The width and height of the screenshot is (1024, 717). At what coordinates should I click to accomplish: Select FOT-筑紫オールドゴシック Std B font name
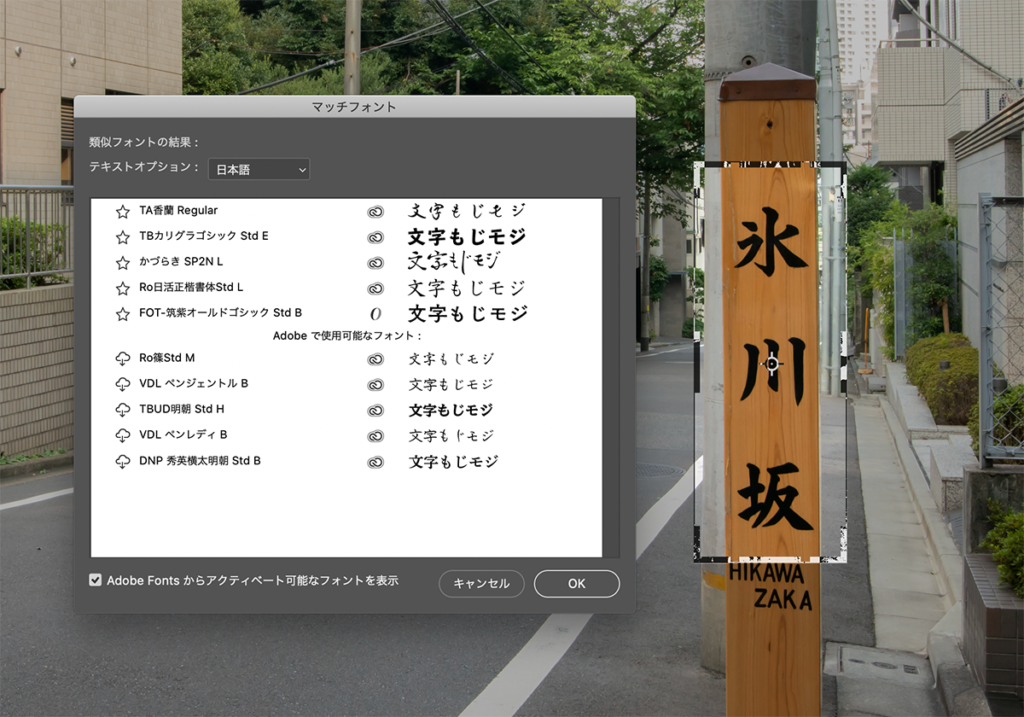[220, 312]
